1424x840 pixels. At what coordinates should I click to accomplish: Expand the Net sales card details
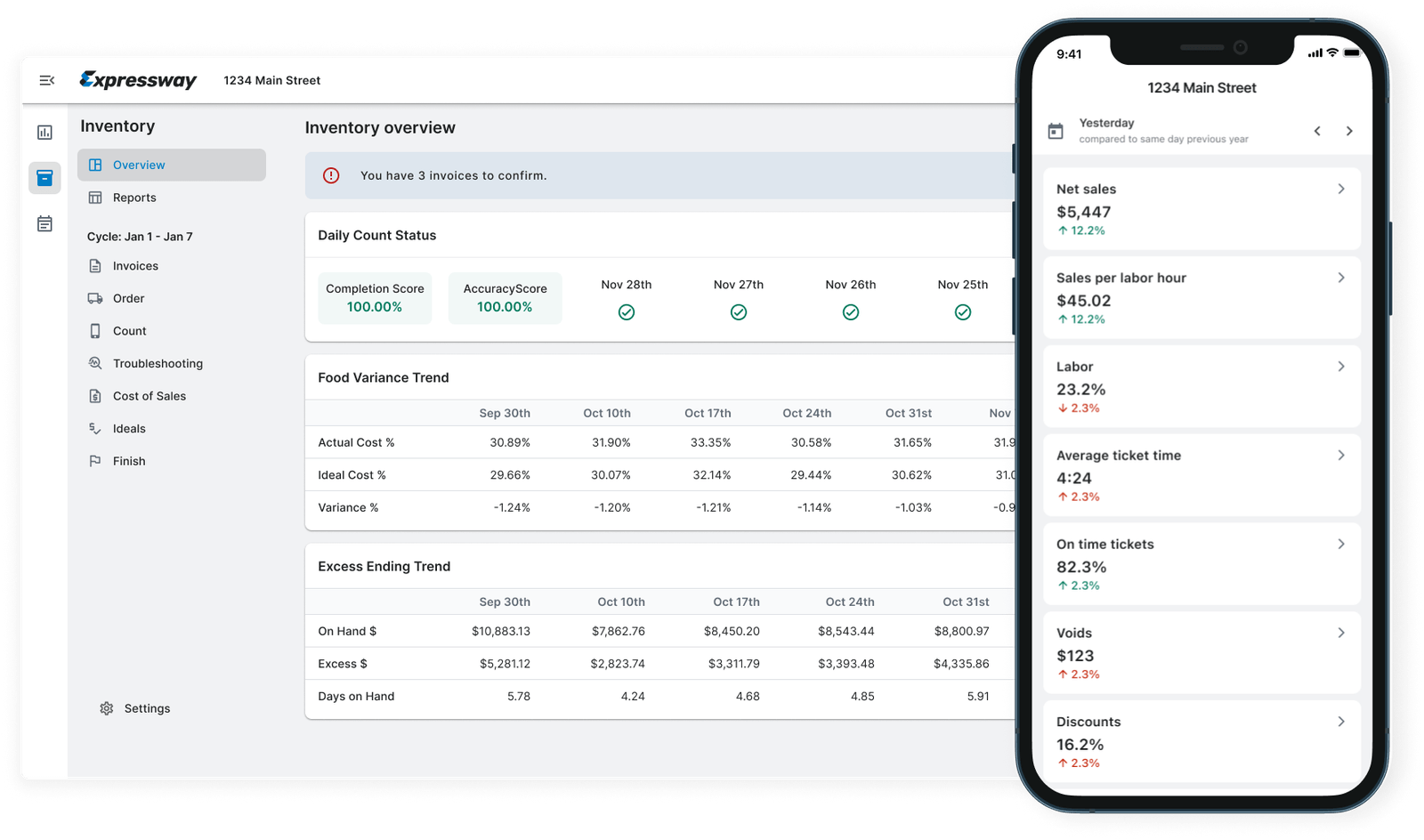pos(1340,189)
